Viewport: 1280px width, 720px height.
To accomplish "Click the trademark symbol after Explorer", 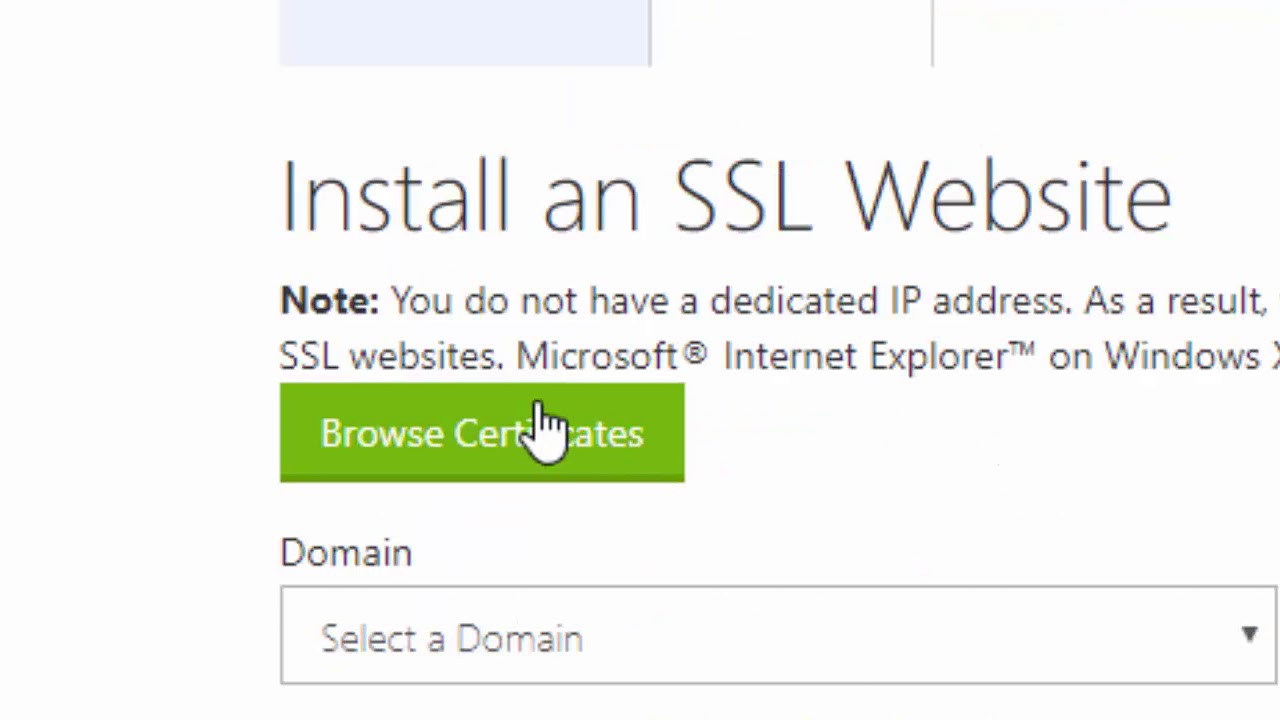I will (1022, 350).
